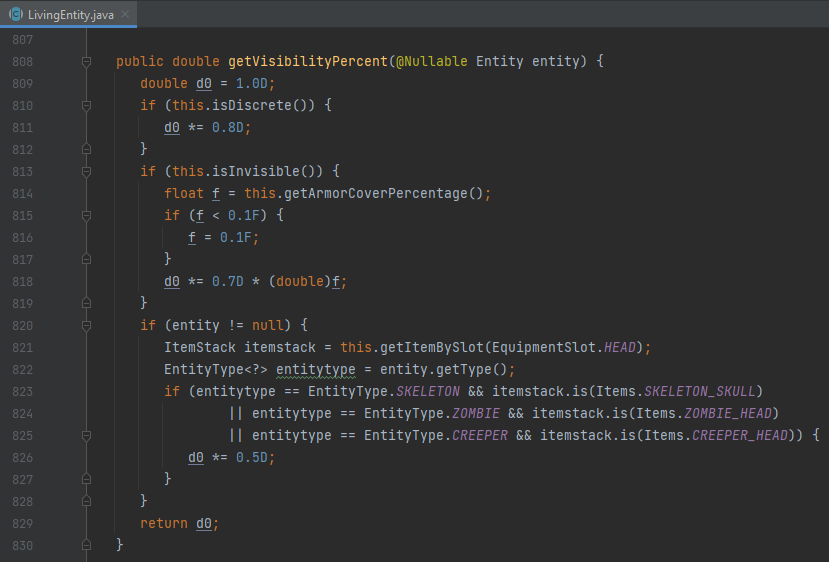The width and height of the screenshot is (829, 562).
Task: Click the fold end marker at line 828
Action: (x=86, y=501)
